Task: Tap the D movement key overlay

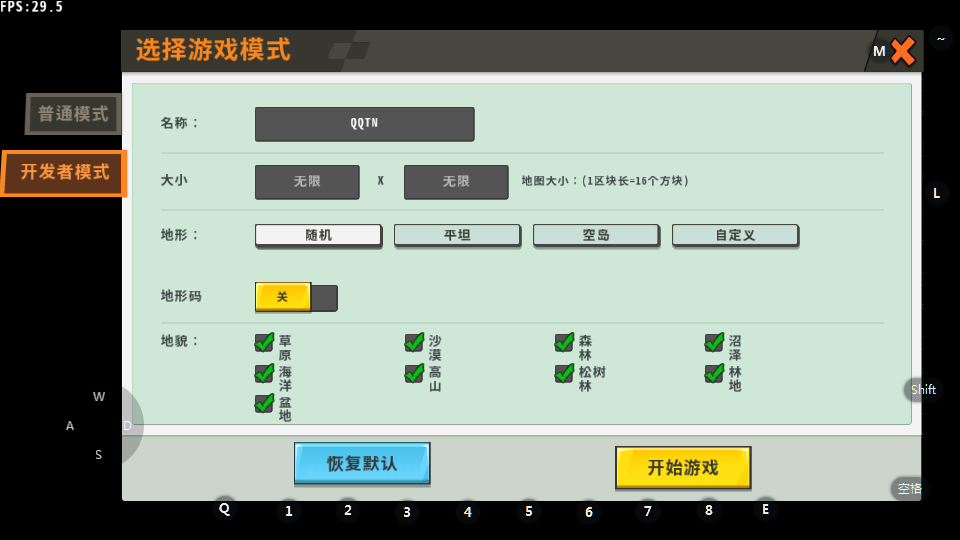Action: (x=127, y=426)
